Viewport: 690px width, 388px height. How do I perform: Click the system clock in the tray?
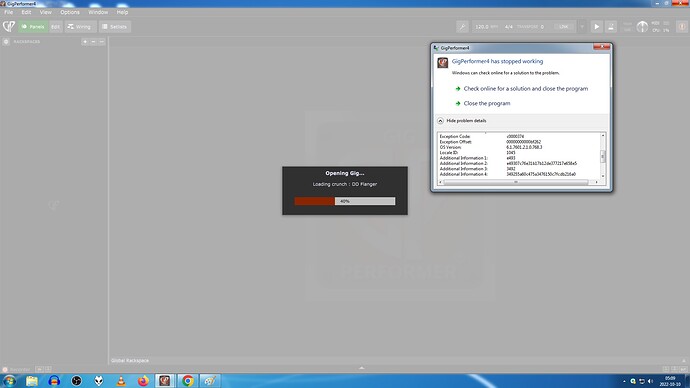tap(670, 381)
